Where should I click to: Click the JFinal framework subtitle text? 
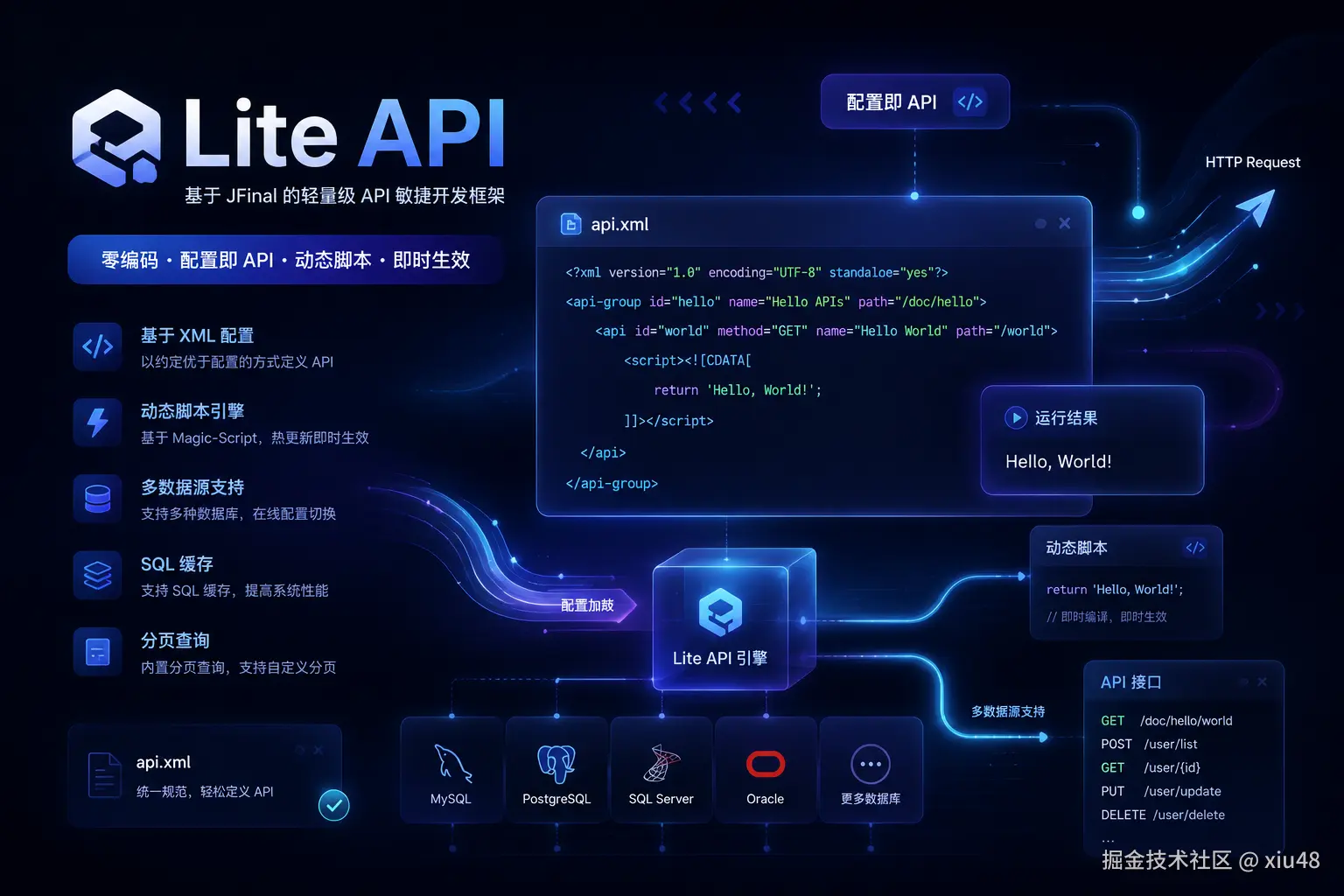pyautogui.click(x=345, y=196)
